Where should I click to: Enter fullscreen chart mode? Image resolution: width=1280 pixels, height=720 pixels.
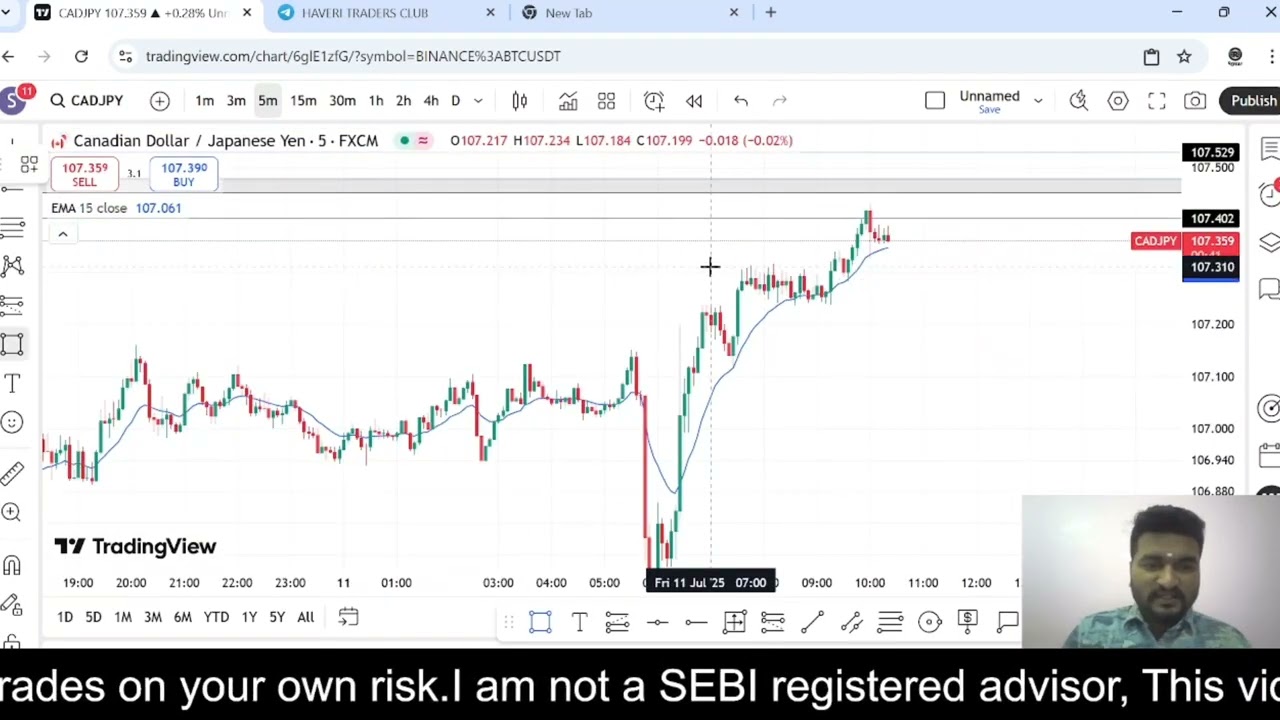point(1157,101)
